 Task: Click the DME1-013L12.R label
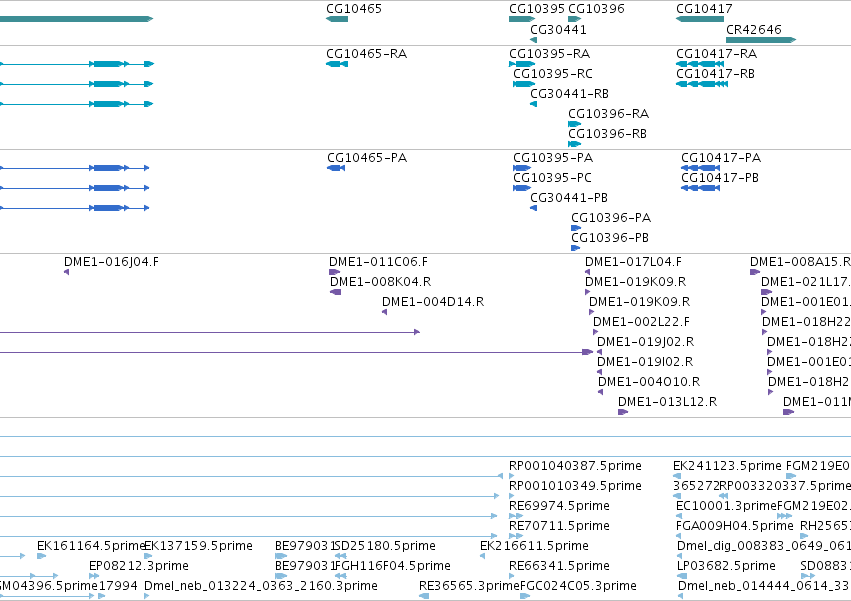(668, 402)
